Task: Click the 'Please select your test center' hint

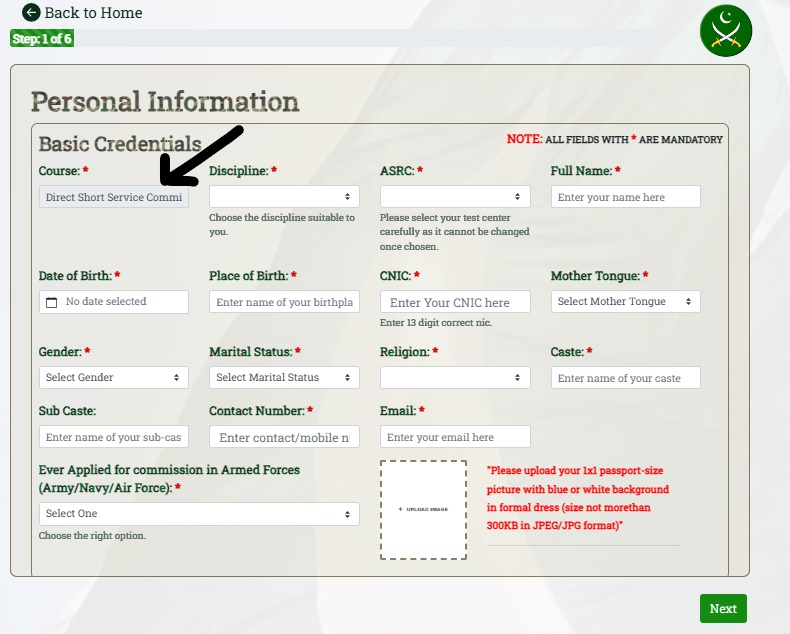Action: (x=454, y=232)
